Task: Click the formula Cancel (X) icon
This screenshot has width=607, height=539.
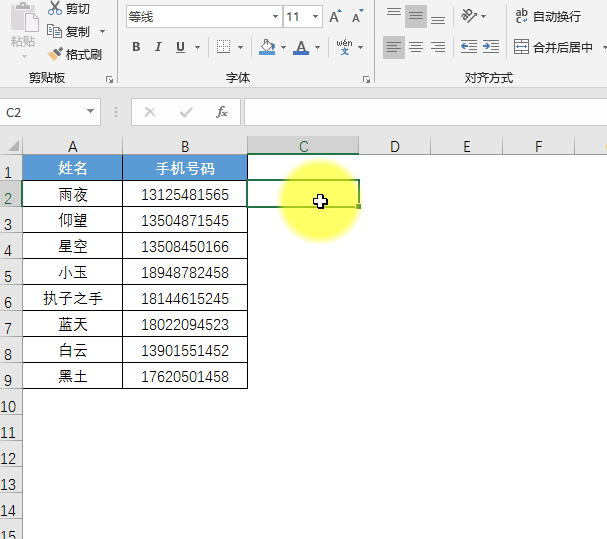Action: pos(150,112)
